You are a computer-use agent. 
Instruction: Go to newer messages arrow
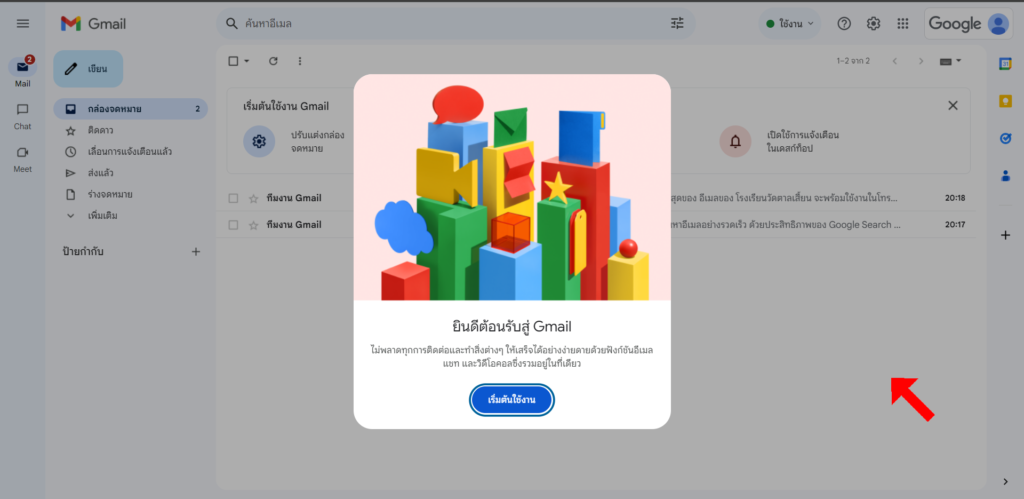coord(895,61)
